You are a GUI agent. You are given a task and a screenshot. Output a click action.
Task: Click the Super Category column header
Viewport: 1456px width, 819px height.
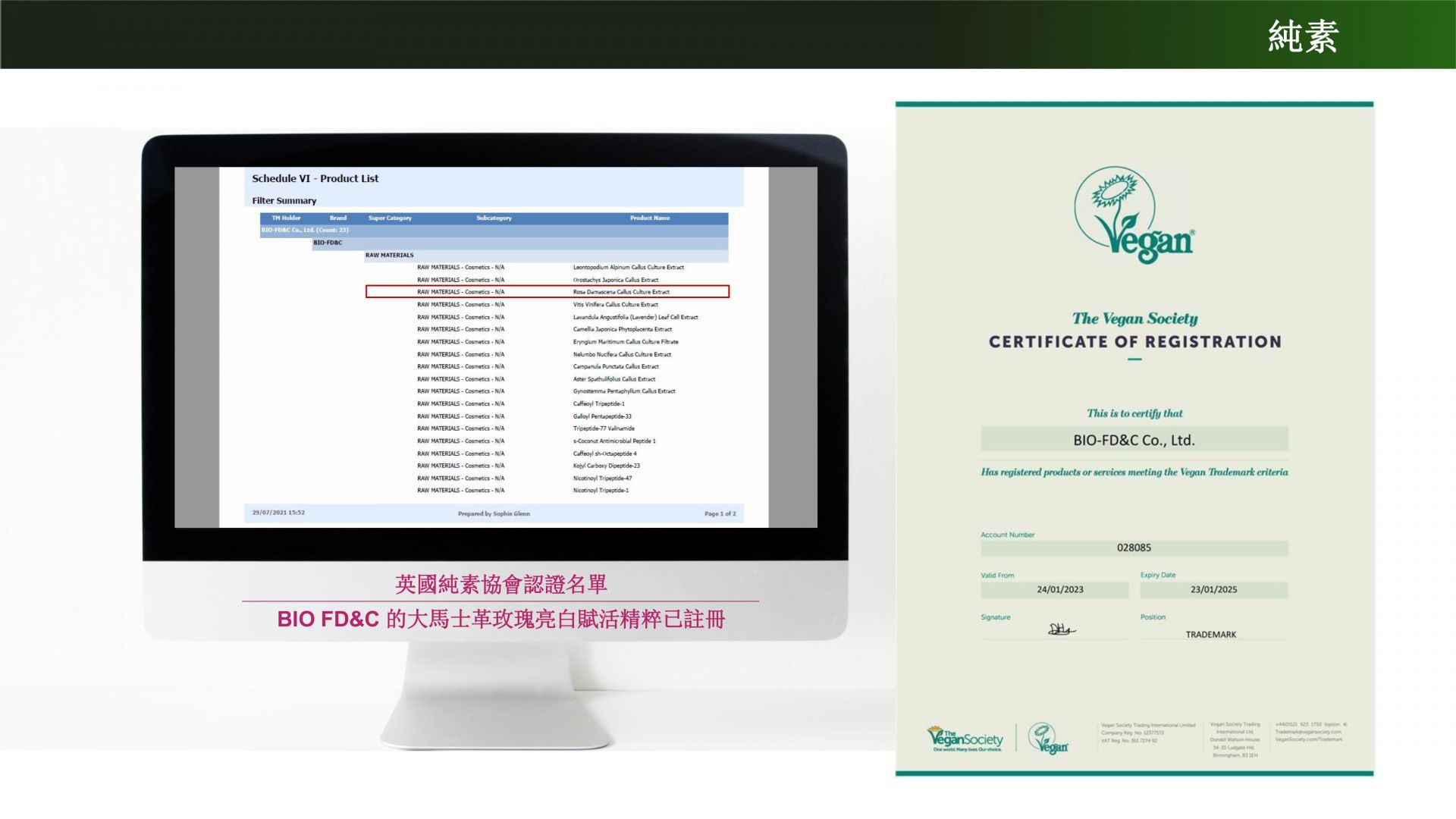click(x=390, y=218)
